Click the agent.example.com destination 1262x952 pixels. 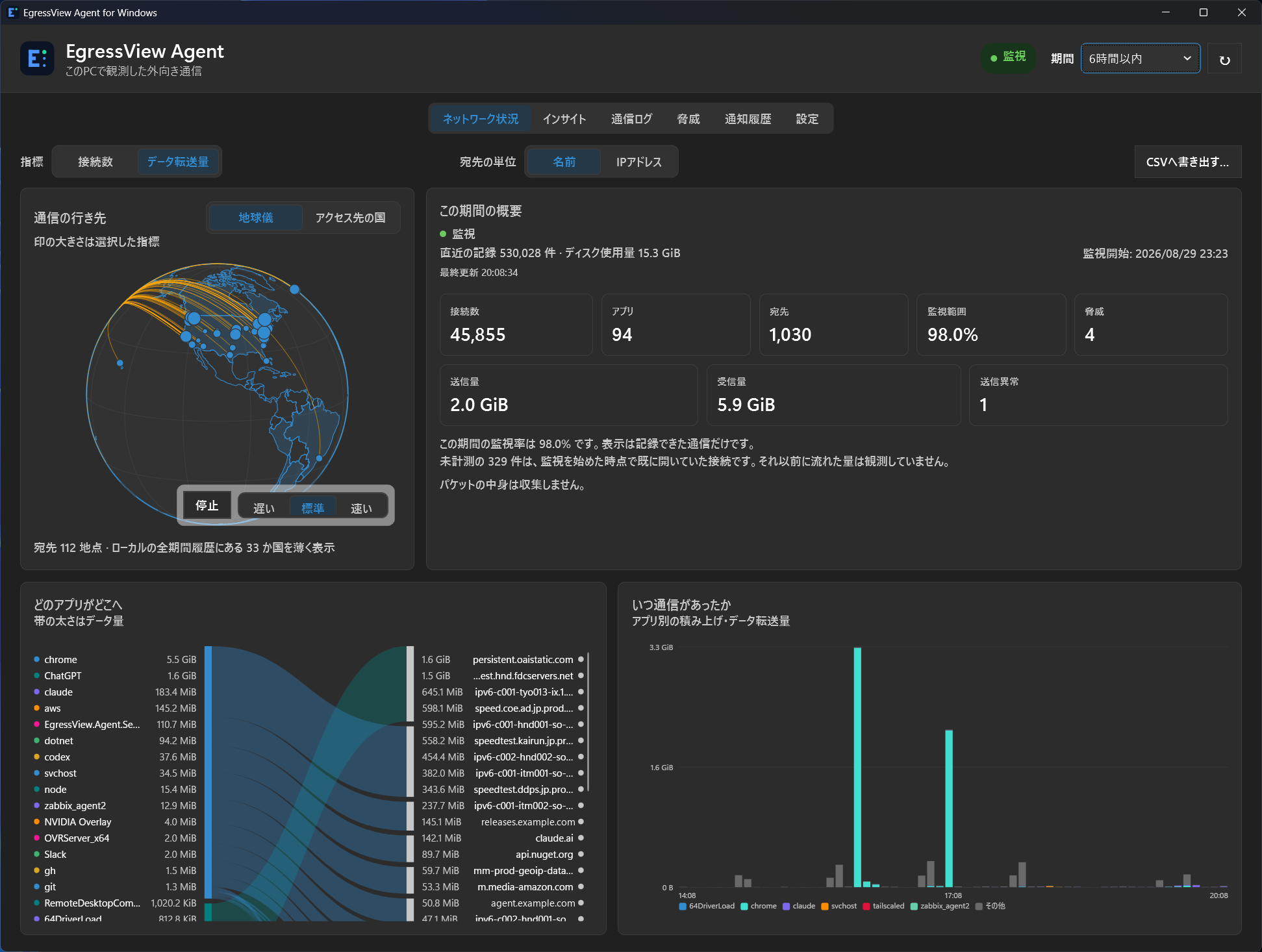pyautogui.click(x=533, y=903)
